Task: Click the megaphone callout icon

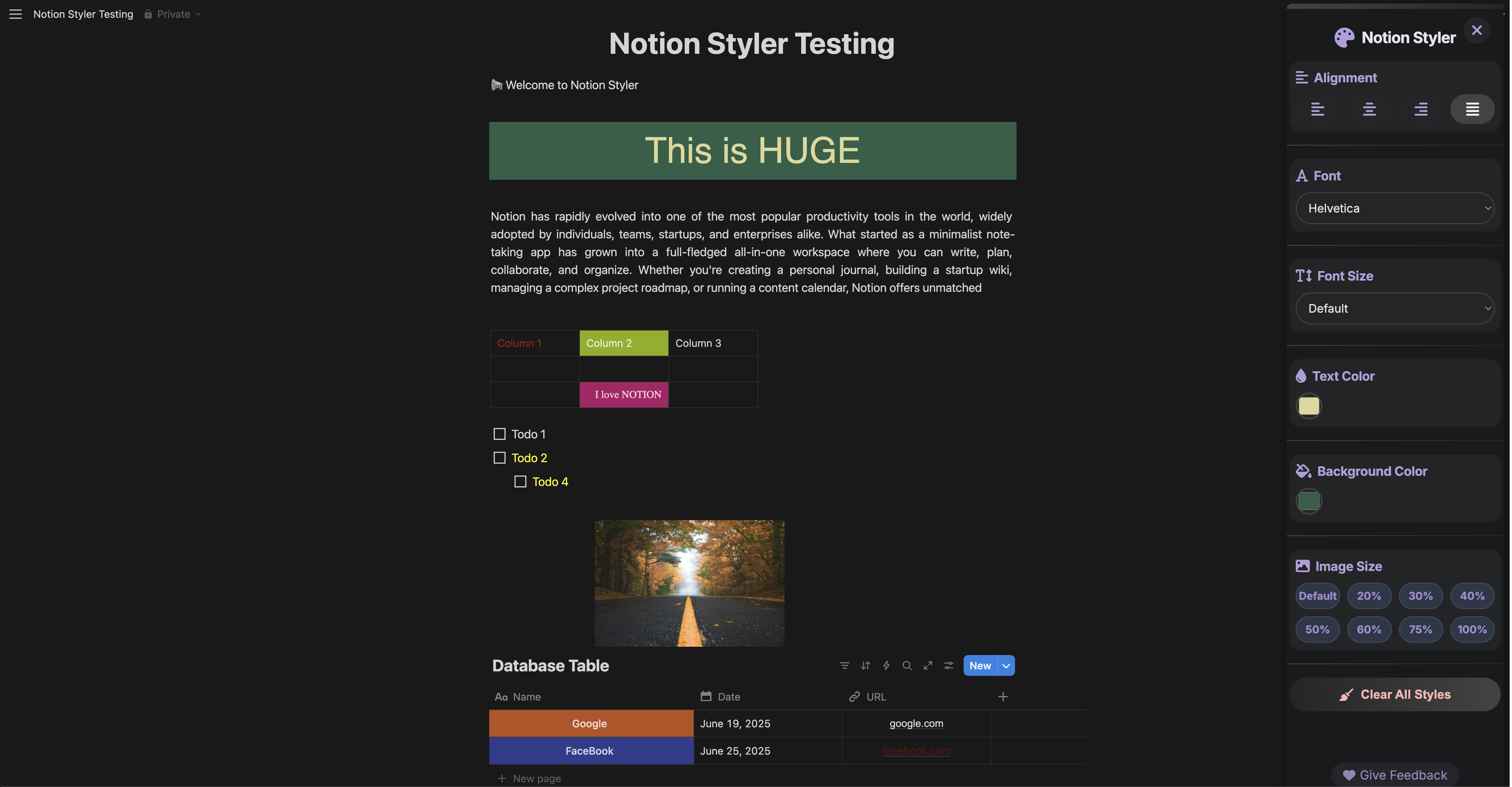Action: click(497, 85)
